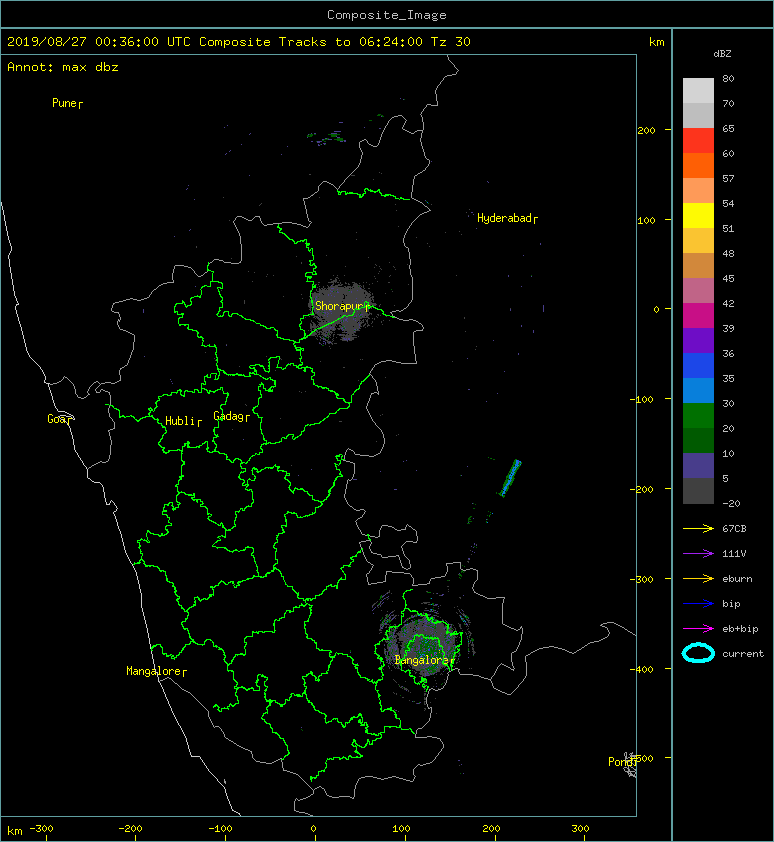Click the 'current' legend label
Viewport: 774px width, 842px height.
point(743,654)
